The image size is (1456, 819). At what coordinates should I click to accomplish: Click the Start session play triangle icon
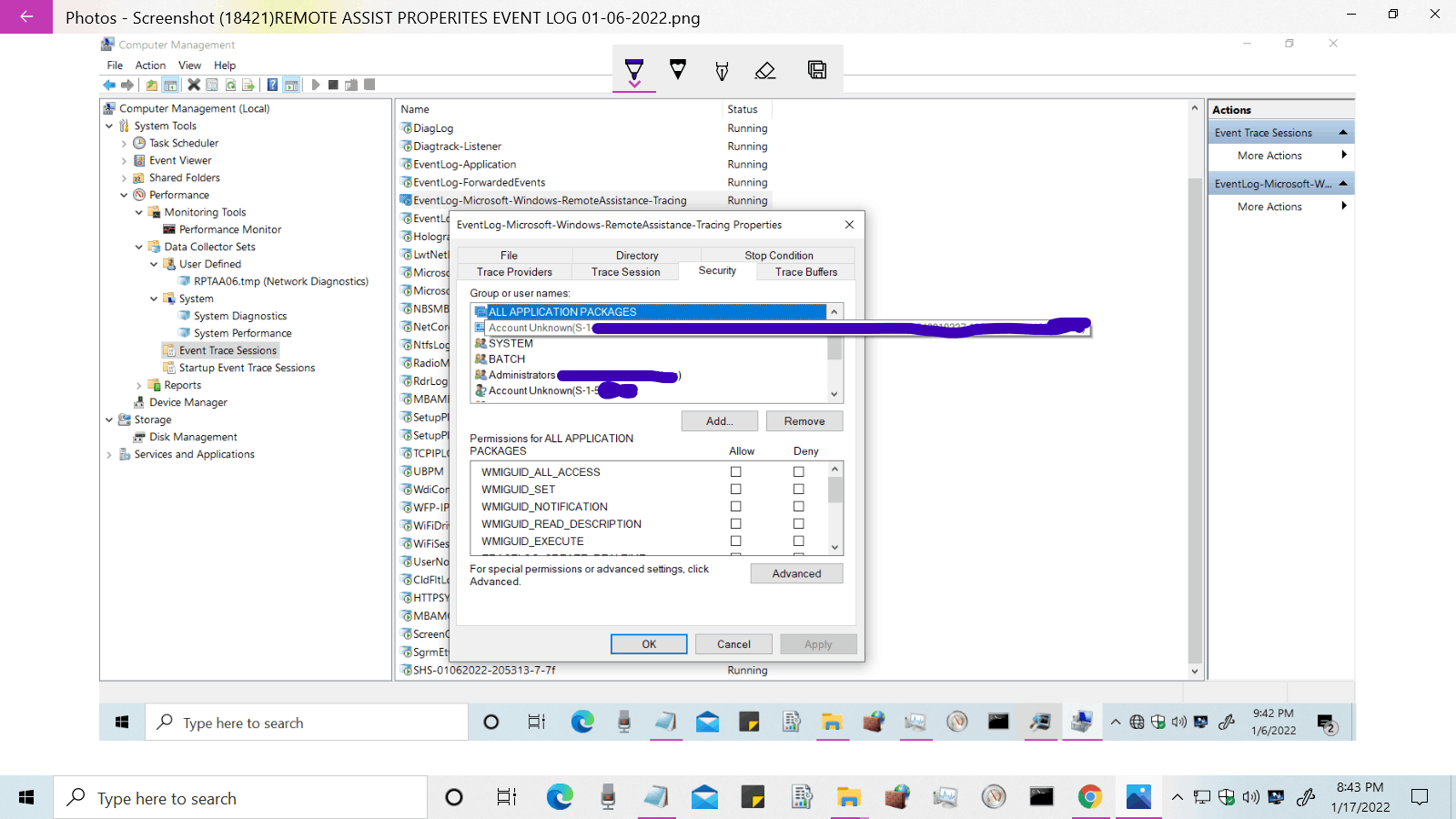[x=316, y=85]
